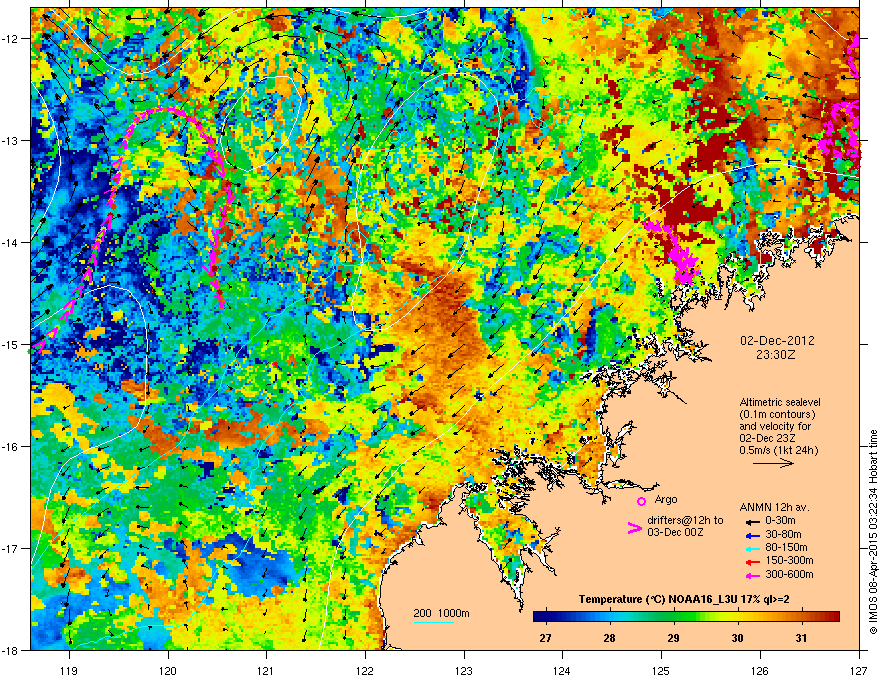This screenshot has height=680, width=880.
Task: Click the magenta 300-600m arrow legend symbol
Action: (x=752, y=576)
